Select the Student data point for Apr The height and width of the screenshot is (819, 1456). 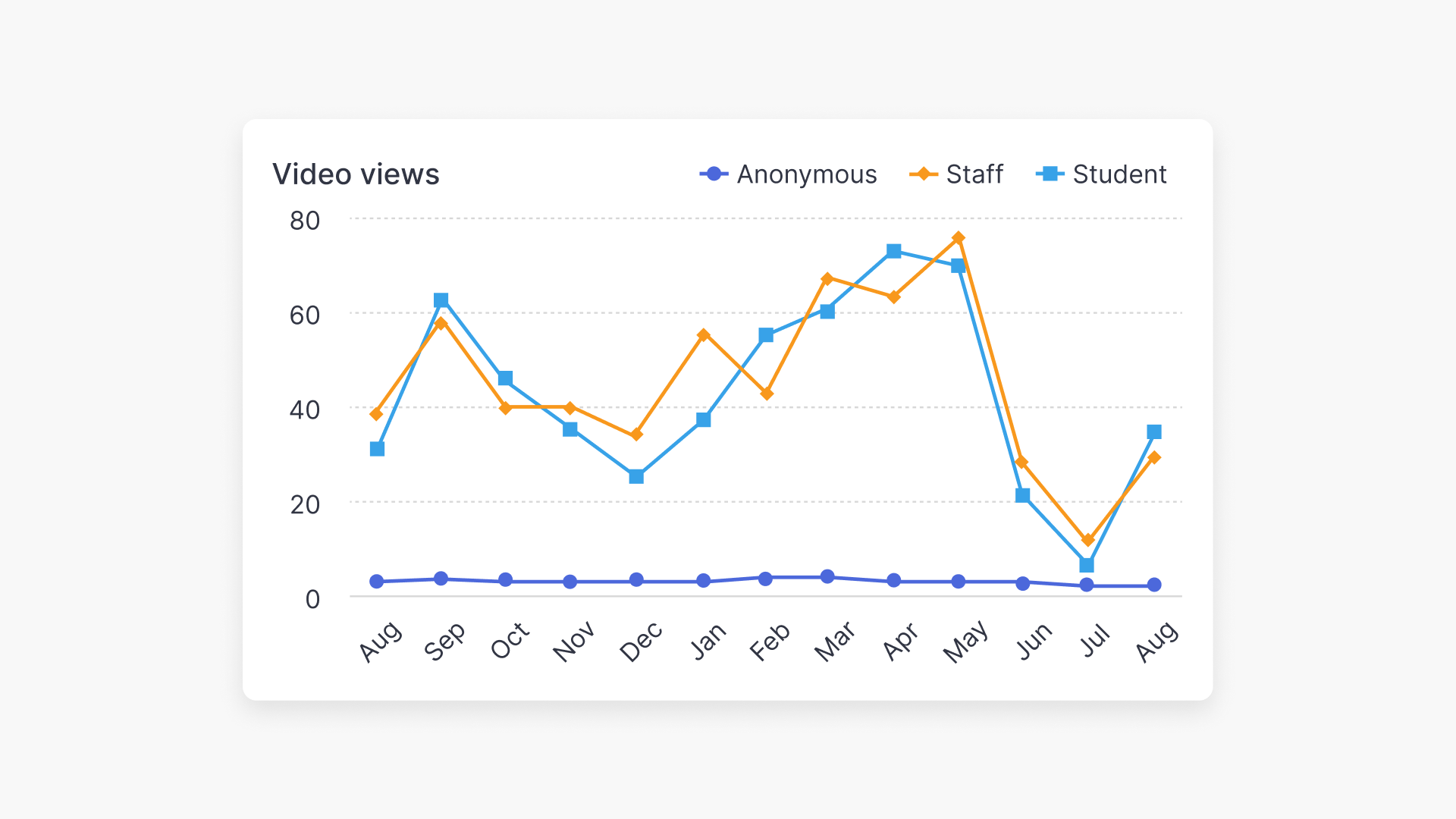pyautogui.click(x=893, y=250)
